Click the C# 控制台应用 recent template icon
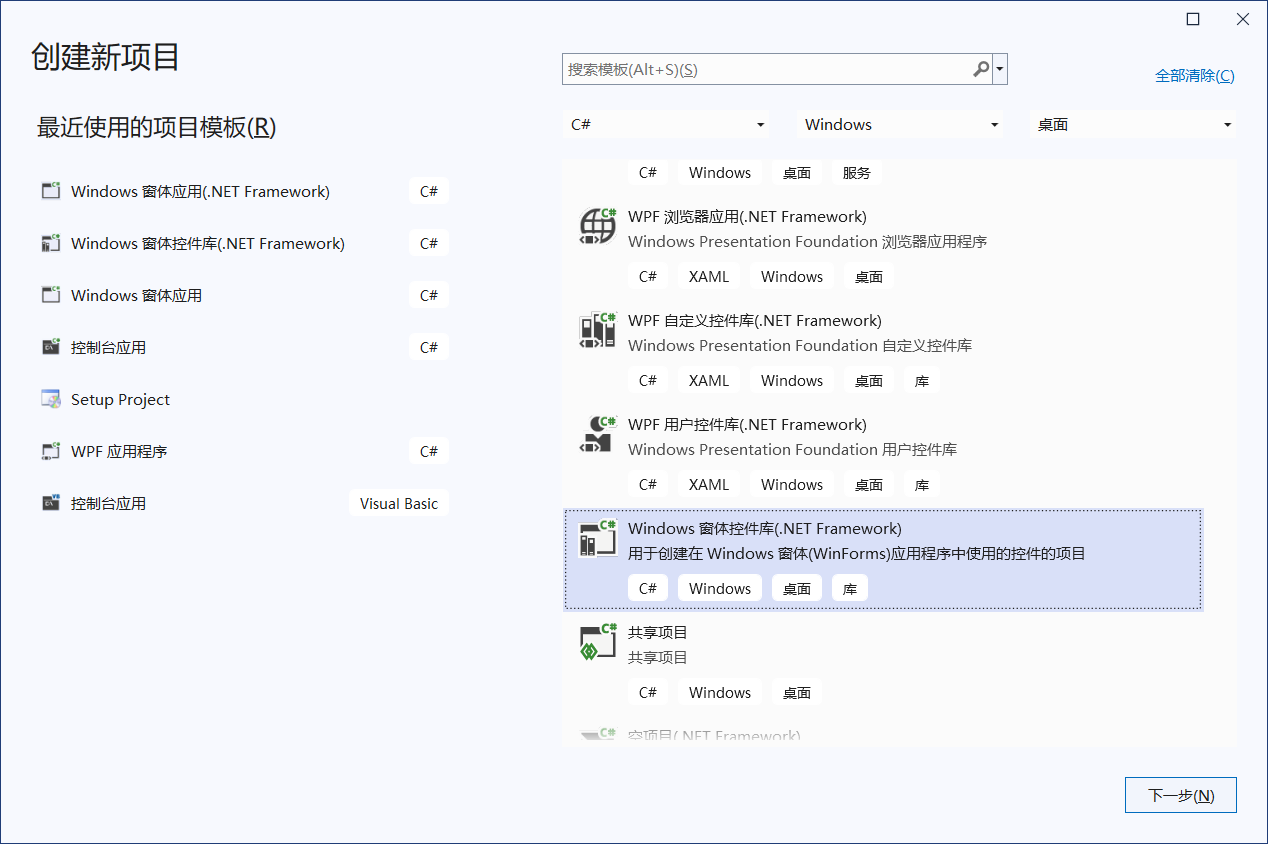 click(x=51, y=347)
